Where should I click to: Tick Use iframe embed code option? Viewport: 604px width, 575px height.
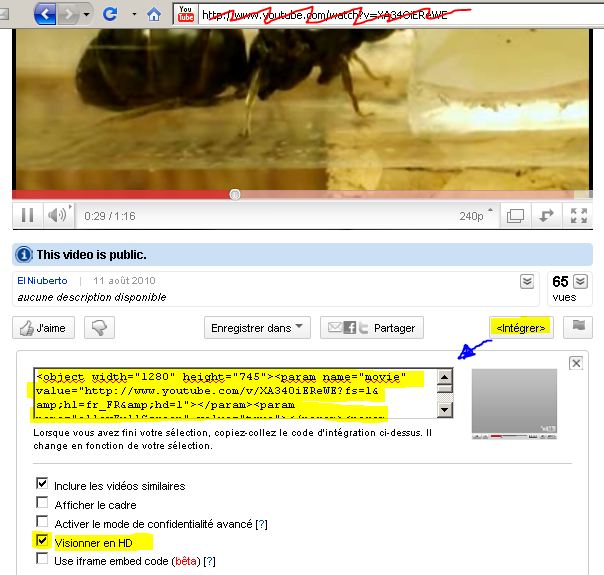[42, 560]
